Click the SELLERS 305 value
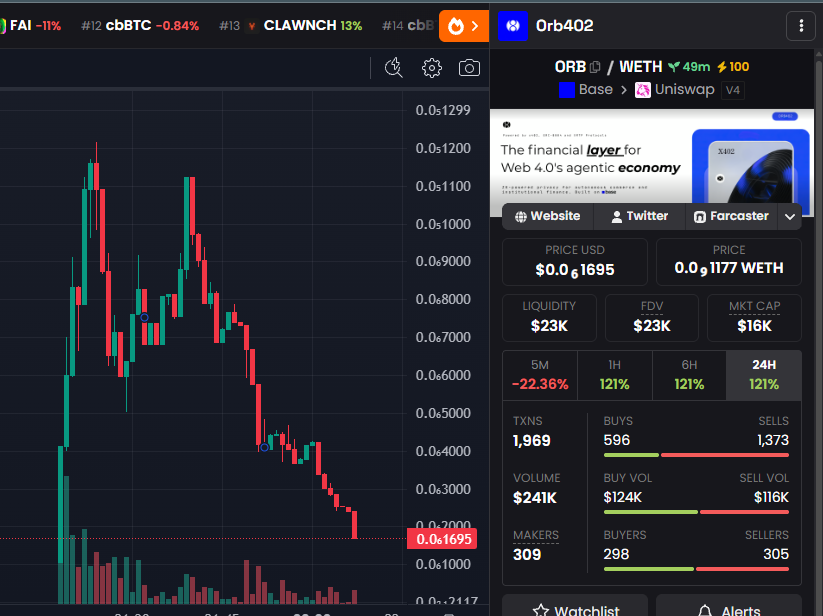The height and width of the screenshot is (616, 823). [776, 554]
